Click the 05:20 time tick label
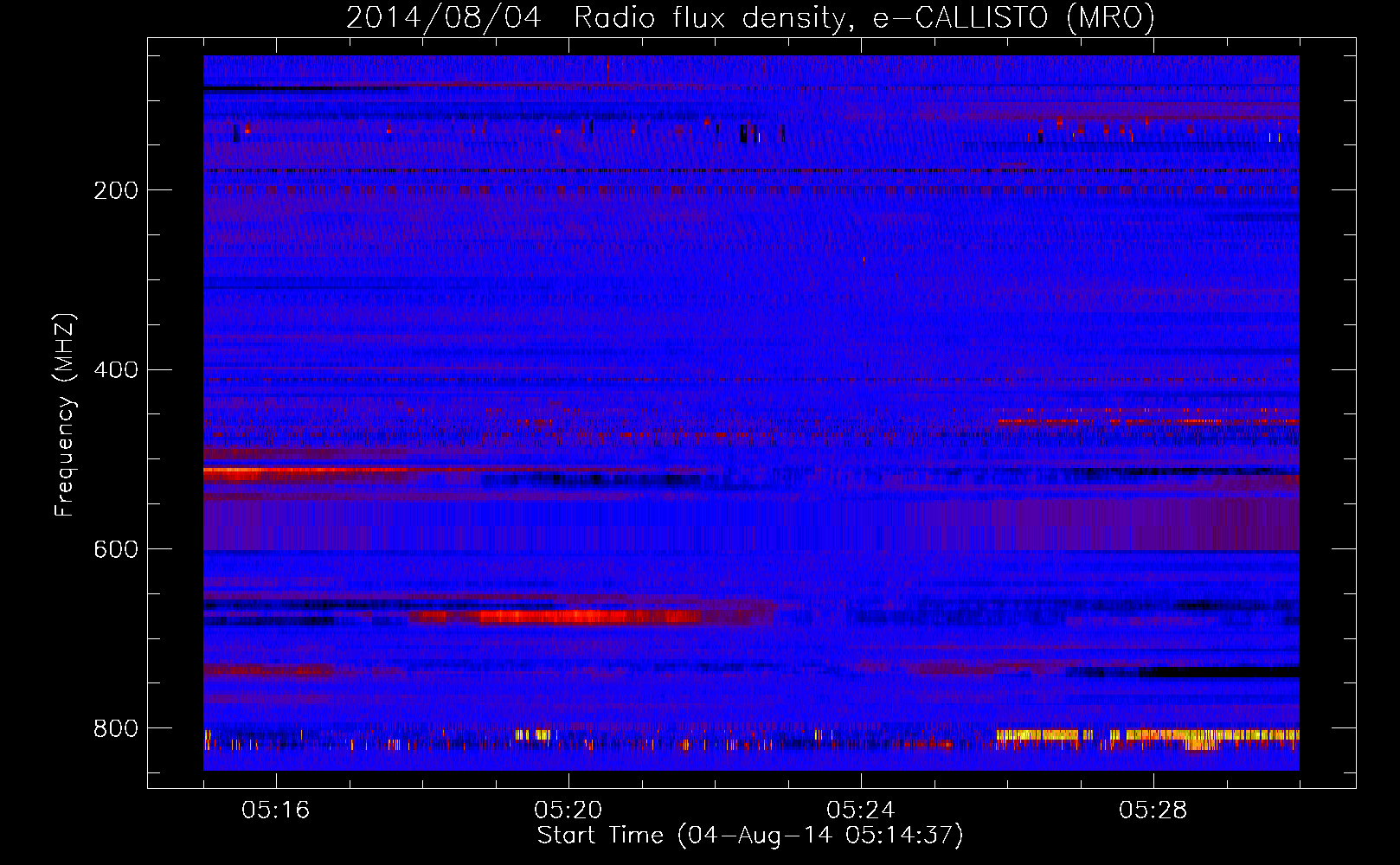 click(568, 811)
